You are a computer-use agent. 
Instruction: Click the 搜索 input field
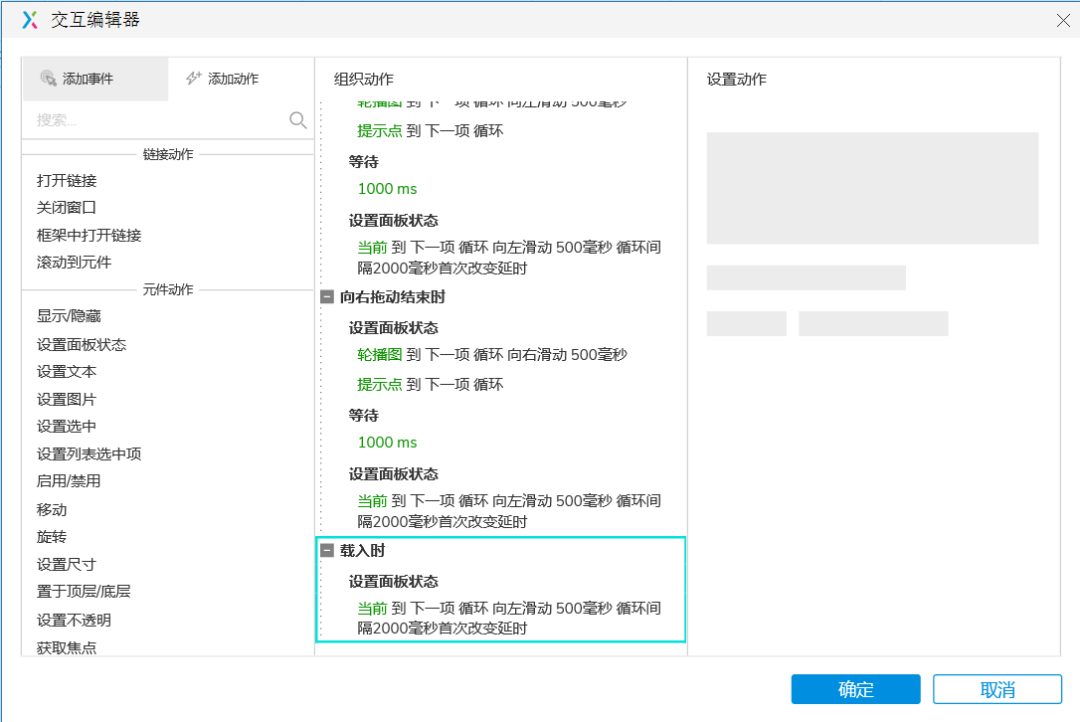pos(158,120)
